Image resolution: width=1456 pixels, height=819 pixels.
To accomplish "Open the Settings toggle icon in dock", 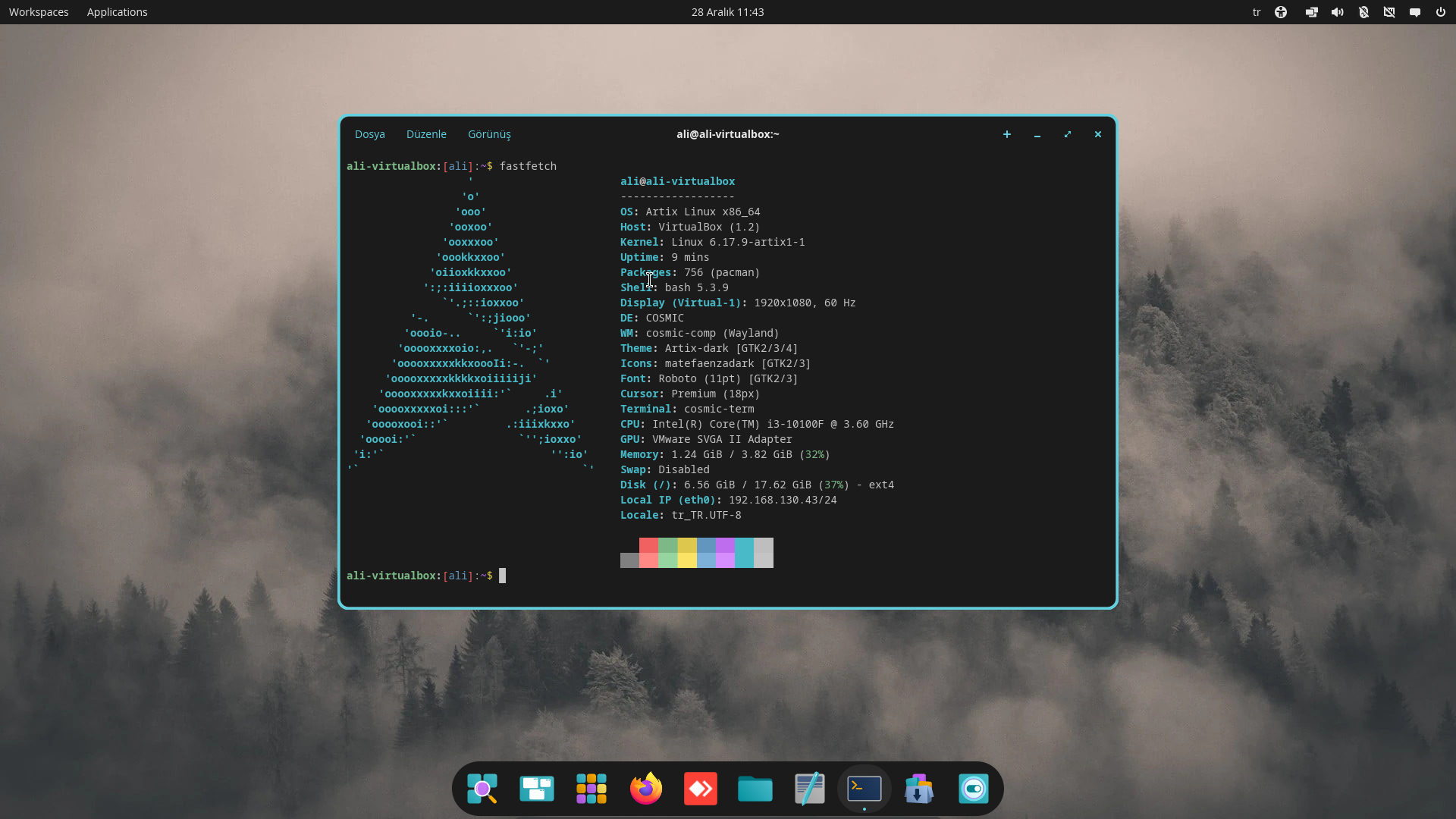I will [974, 789].
